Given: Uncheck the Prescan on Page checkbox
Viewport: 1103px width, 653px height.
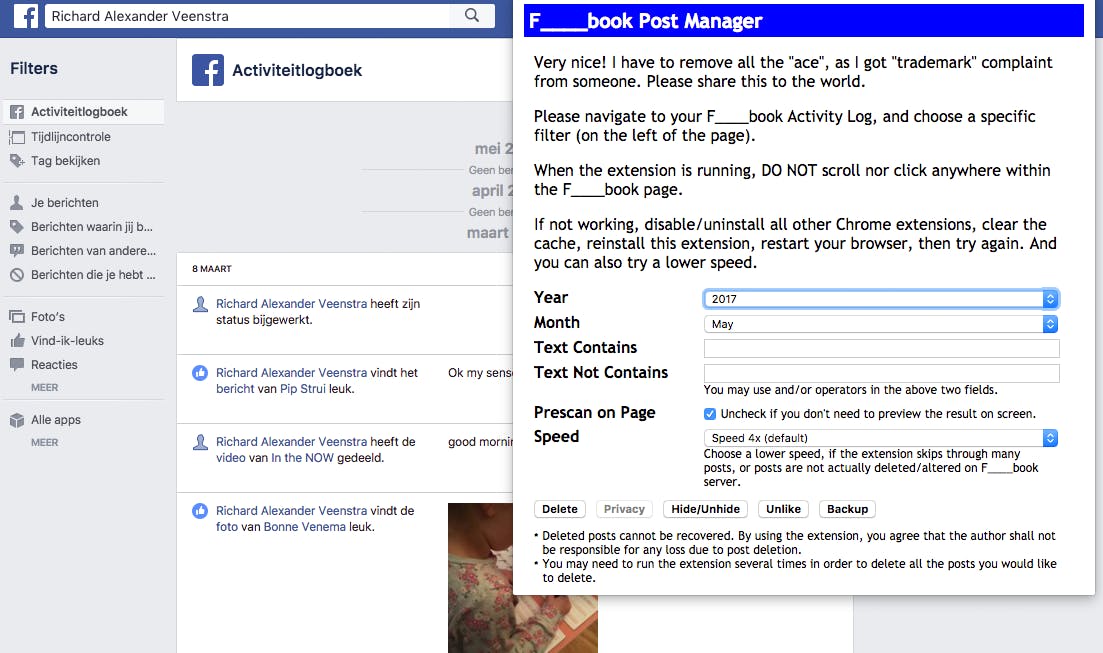Looking at the screenshot, I should (x=710, y=414).
